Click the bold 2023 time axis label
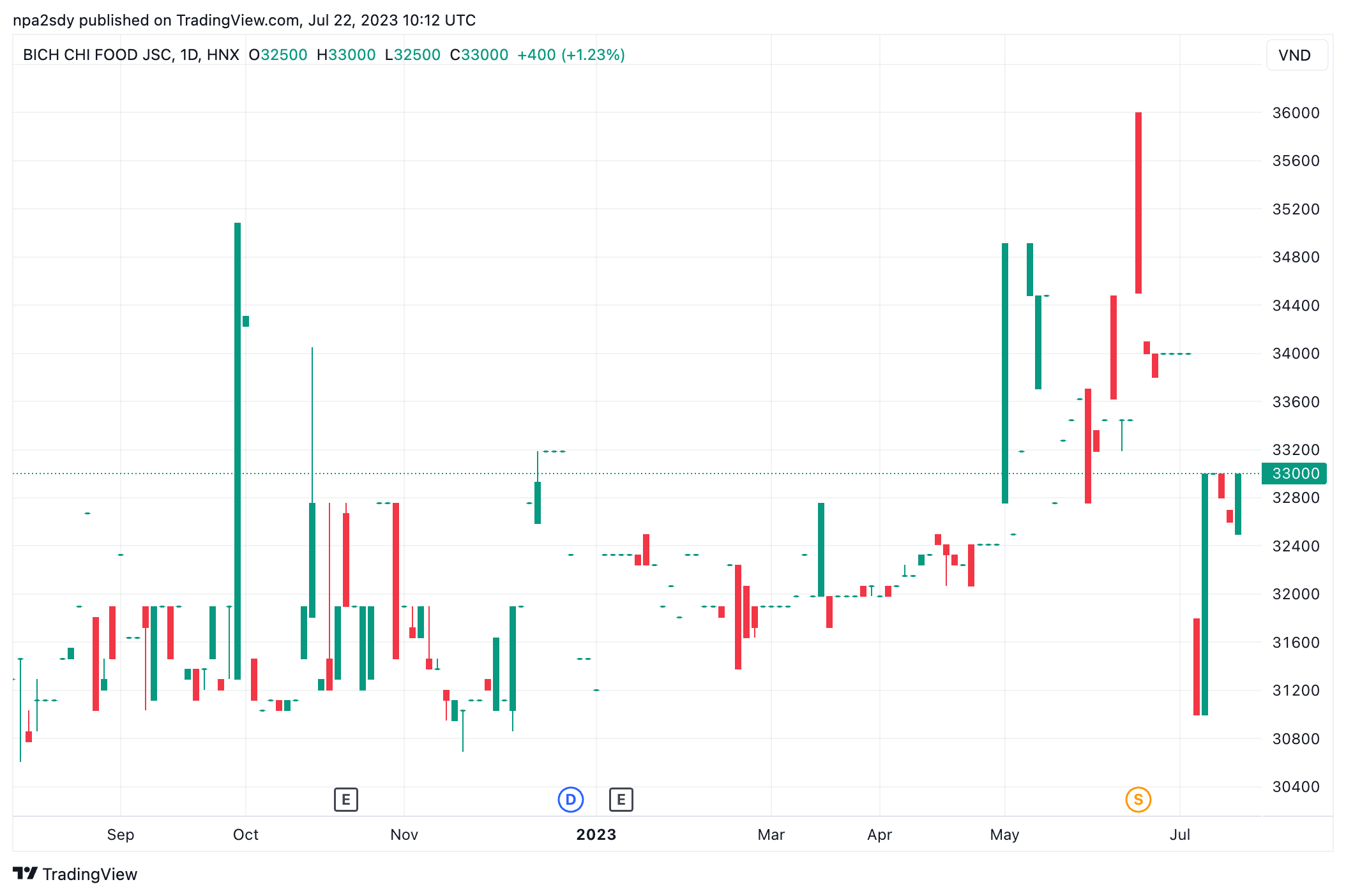Image resolution: width=1346 pixels, height=896 pixels. click(x=596, y=835)
